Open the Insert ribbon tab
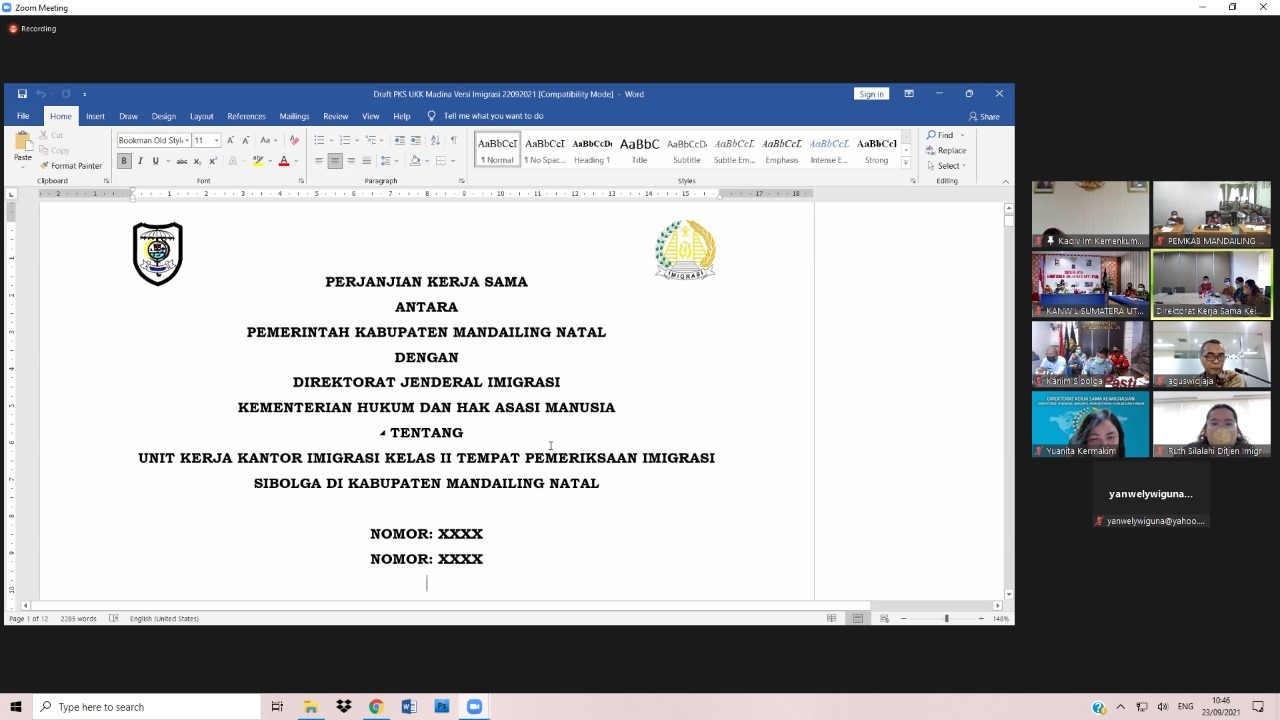 [x=95, y=116]
